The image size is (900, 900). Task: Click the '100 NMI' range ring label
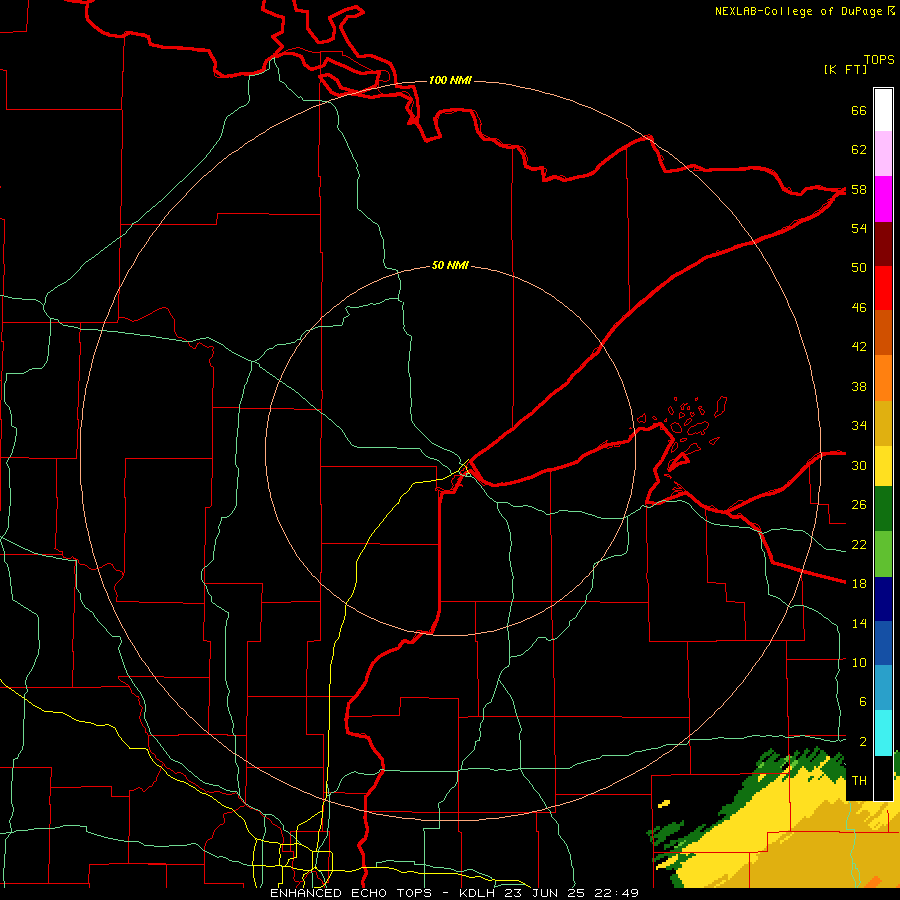coord(451,80)
